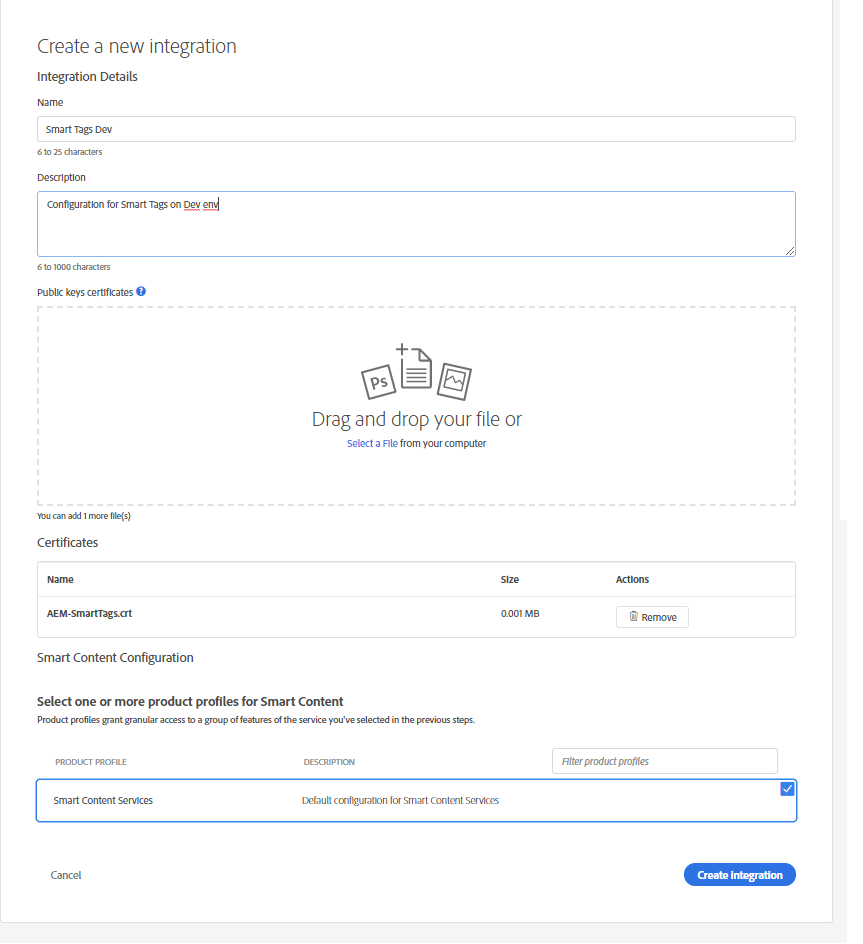Click the Create Integration button
Screen dimensions: 863x944
pyautogui.click(x=739, y=874)
